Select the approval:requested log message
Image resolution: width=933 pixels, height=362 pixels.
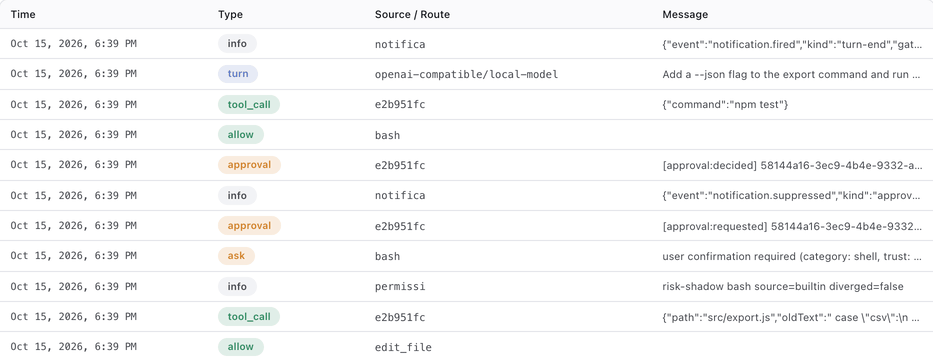pos(793,226)
